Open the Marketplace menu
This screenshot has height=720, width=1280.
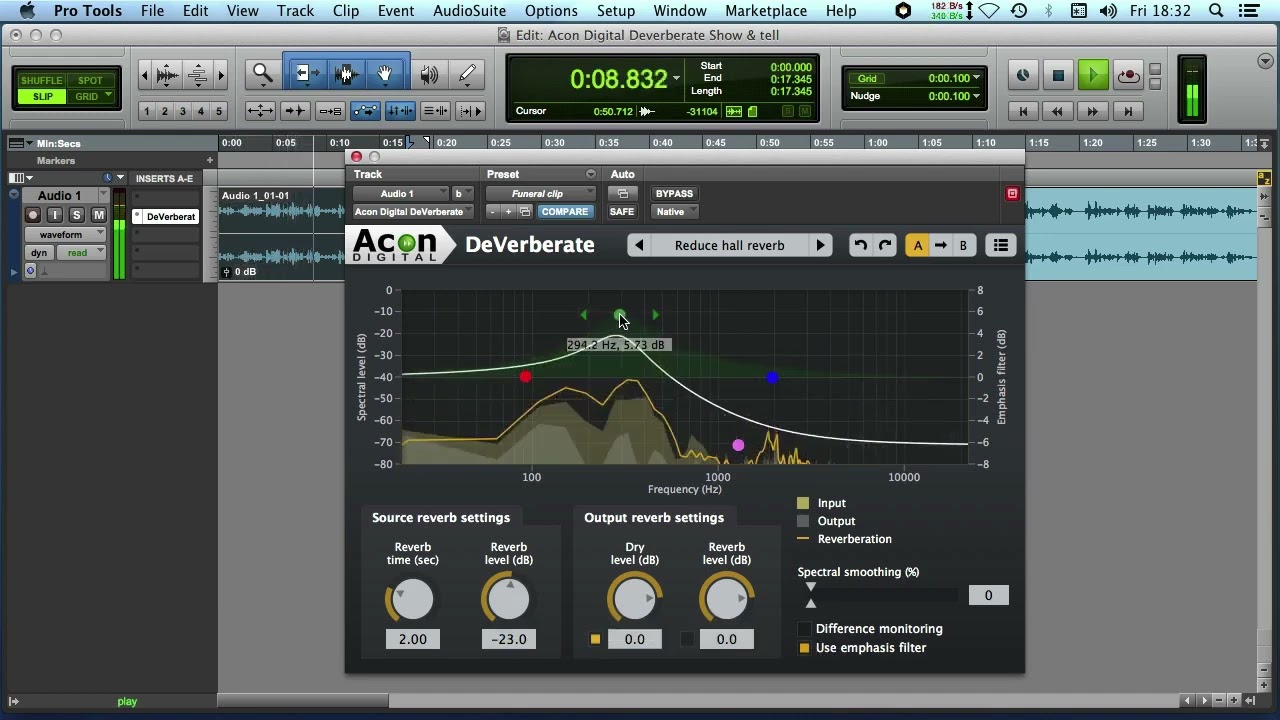tap(766, 11)
